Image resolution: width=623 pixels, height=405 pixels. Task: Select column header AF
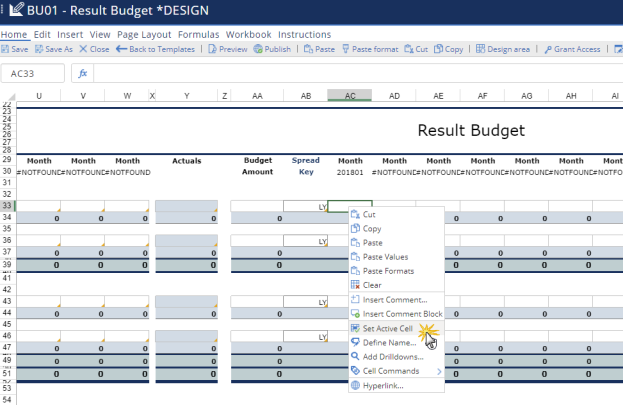click(x=482, y=96)
